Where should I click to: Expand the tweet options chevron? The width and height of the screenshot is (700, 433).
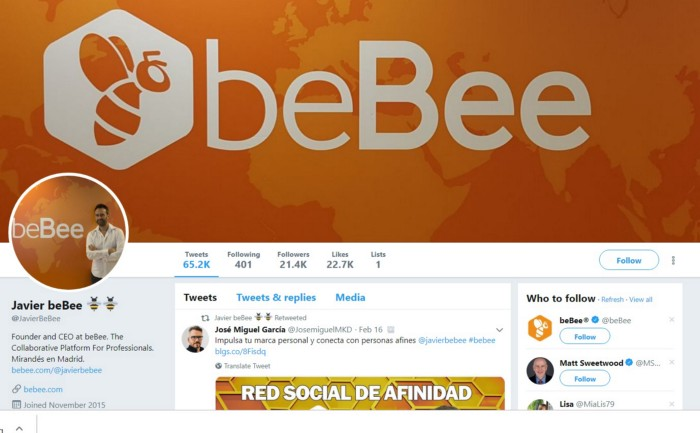(500, 330)
